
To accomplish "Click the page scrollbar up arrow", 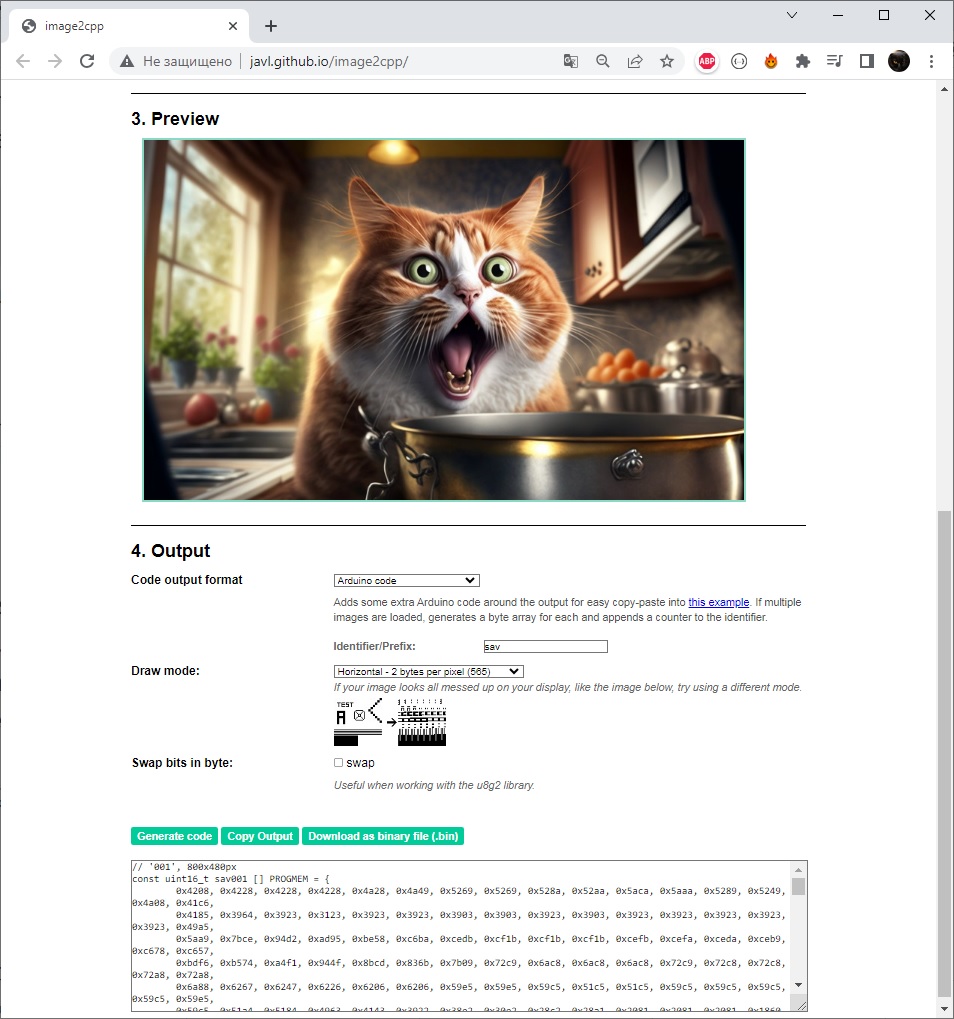I will (x=945, y=89).
